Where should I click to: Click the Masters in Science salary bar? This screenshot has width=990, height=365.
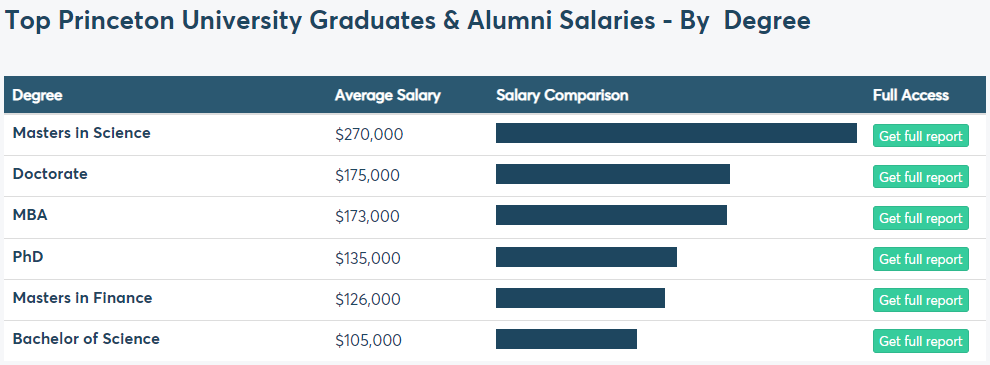[676, 133]
